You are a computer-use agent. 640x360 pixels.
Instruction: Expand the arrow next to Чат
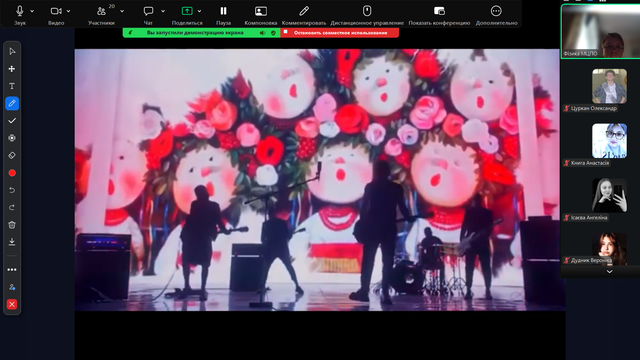click(x=163, y=11)
